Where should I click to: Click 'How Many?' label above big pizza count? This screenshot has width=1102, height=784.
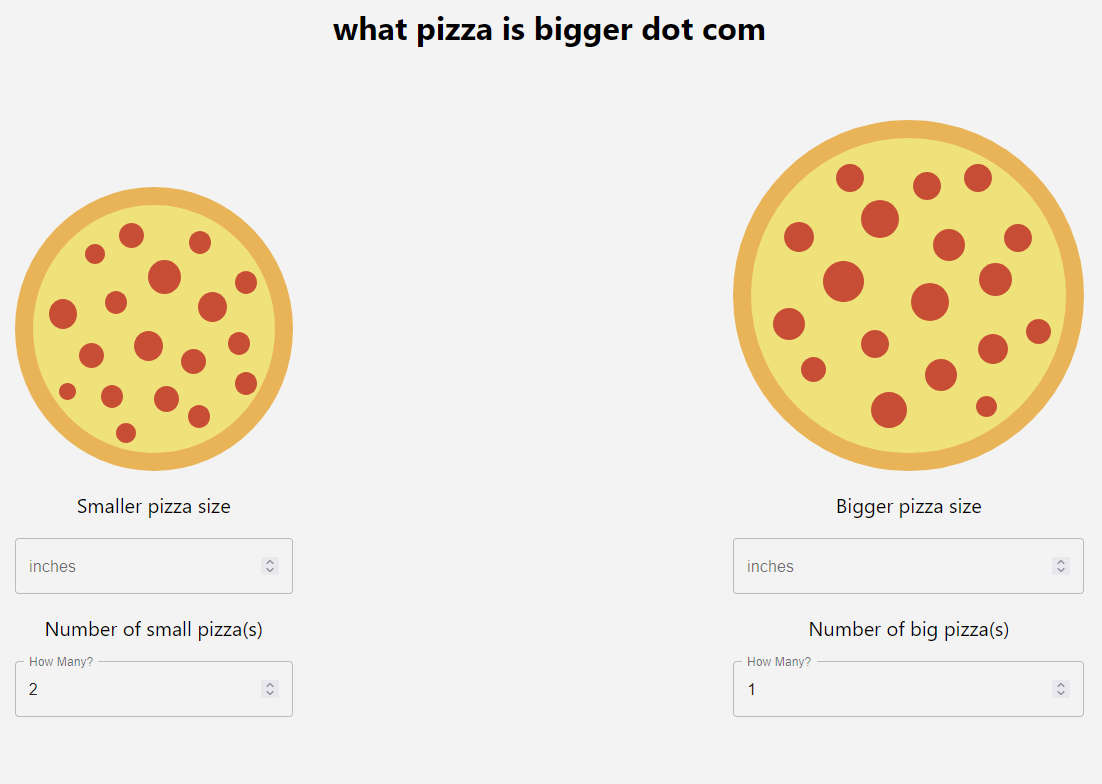(779, 662)
